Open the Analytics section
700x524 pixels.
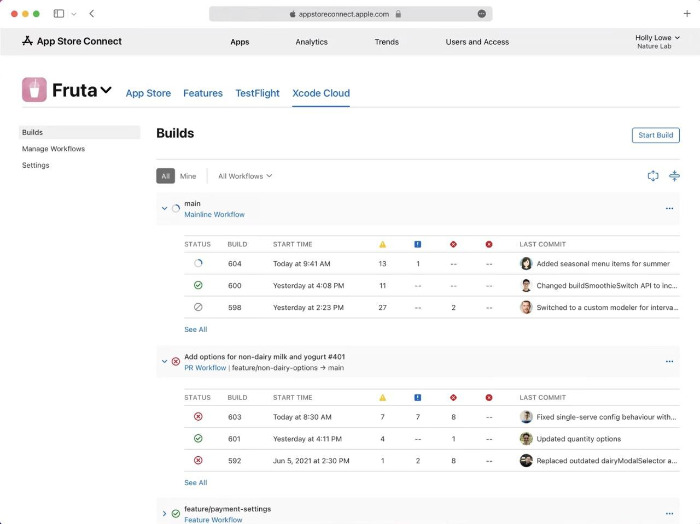tap(311, 42)
